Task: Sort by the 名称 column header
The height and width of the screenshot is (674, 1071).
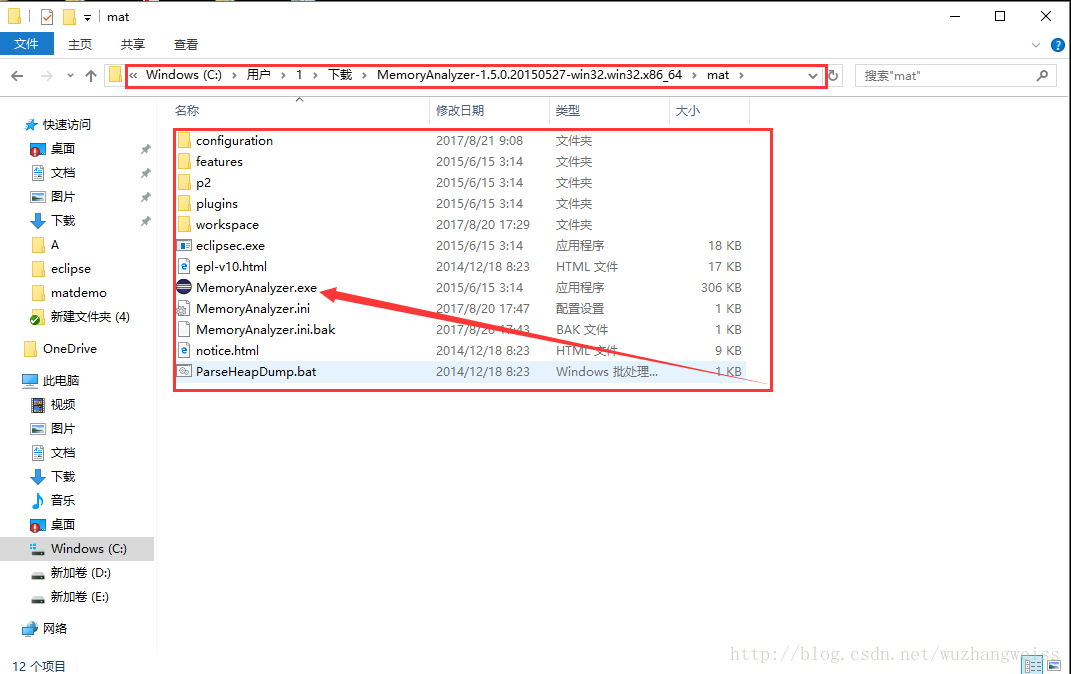Action: (x=187, y=111)
